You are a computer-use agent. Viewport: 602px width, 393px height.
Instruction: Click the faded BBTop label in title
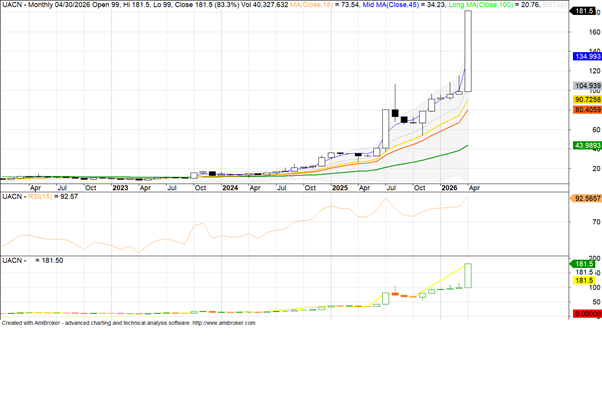pos(554,5)
